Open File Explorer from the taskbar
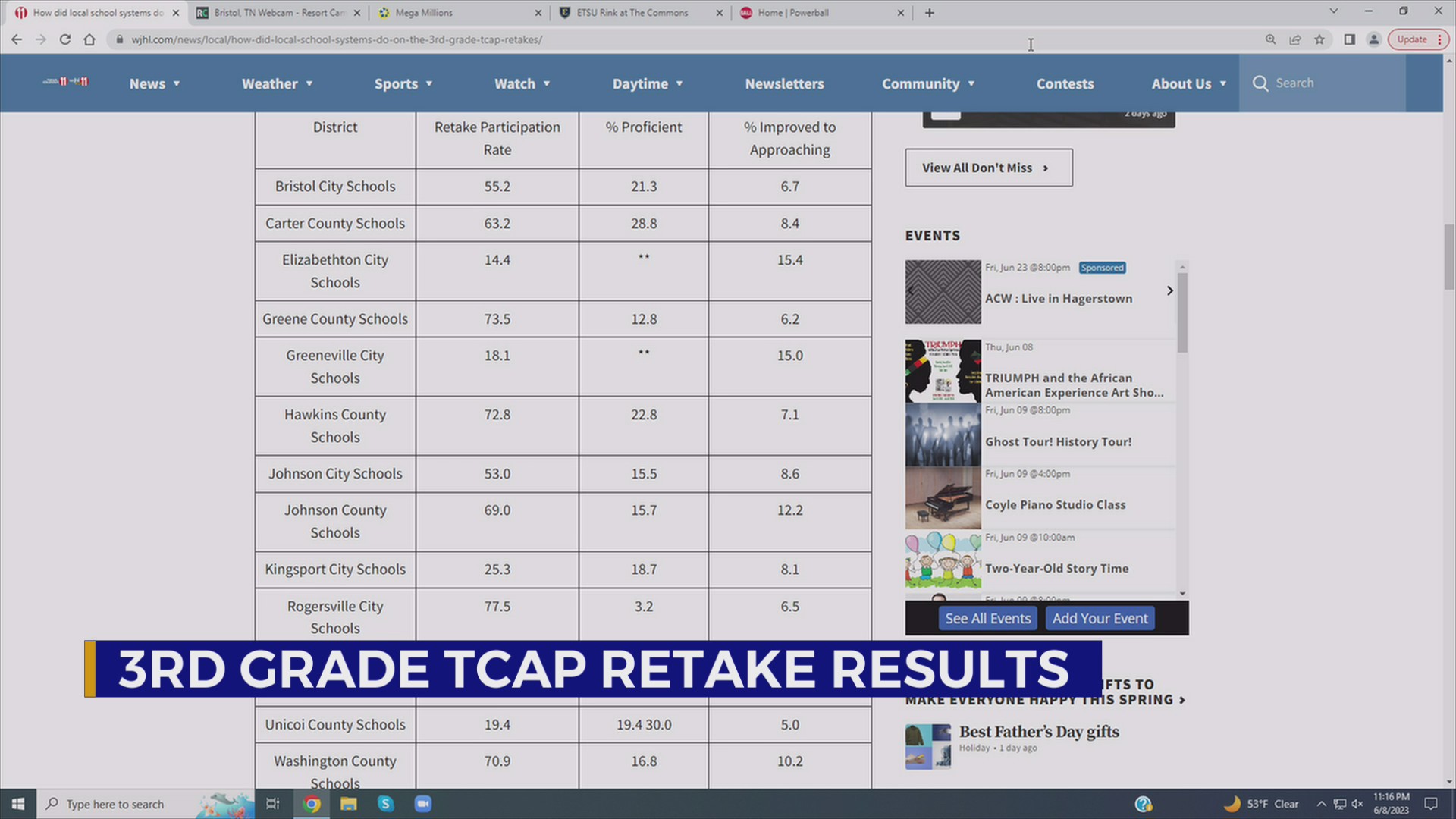The width and height of the screenshot is (1456, 819). 348,804
